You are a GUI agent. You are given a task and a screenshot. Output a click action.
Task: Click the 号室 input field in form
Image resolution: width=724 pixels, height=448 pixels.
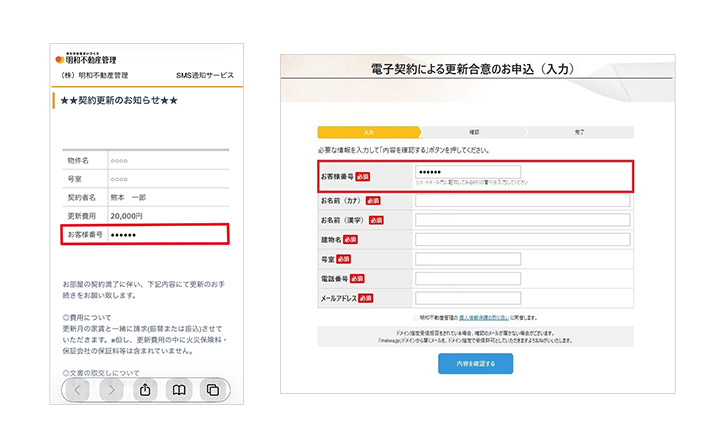point(467,259)
